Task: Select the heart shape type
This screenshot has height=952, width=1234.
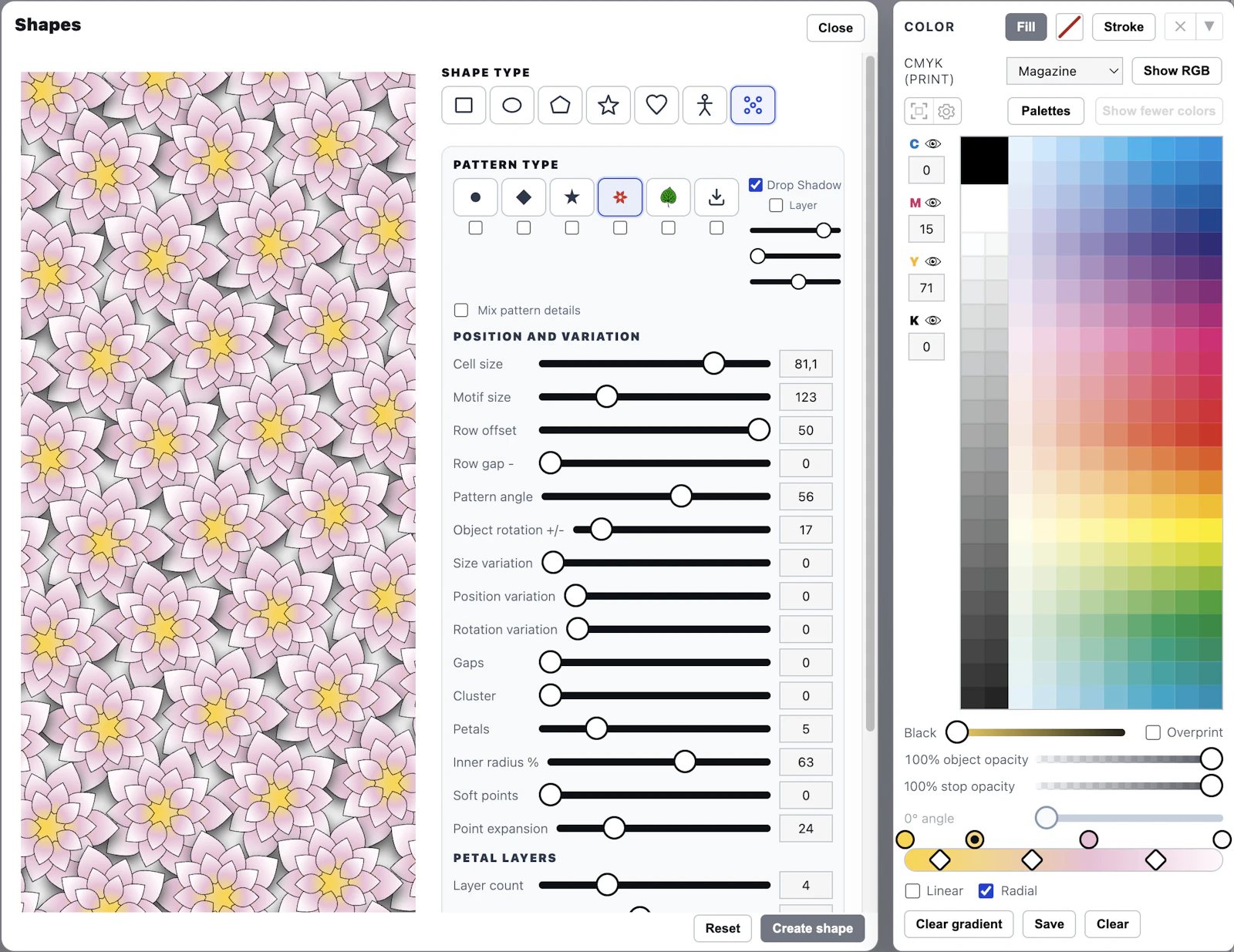Action: (656, 105)
